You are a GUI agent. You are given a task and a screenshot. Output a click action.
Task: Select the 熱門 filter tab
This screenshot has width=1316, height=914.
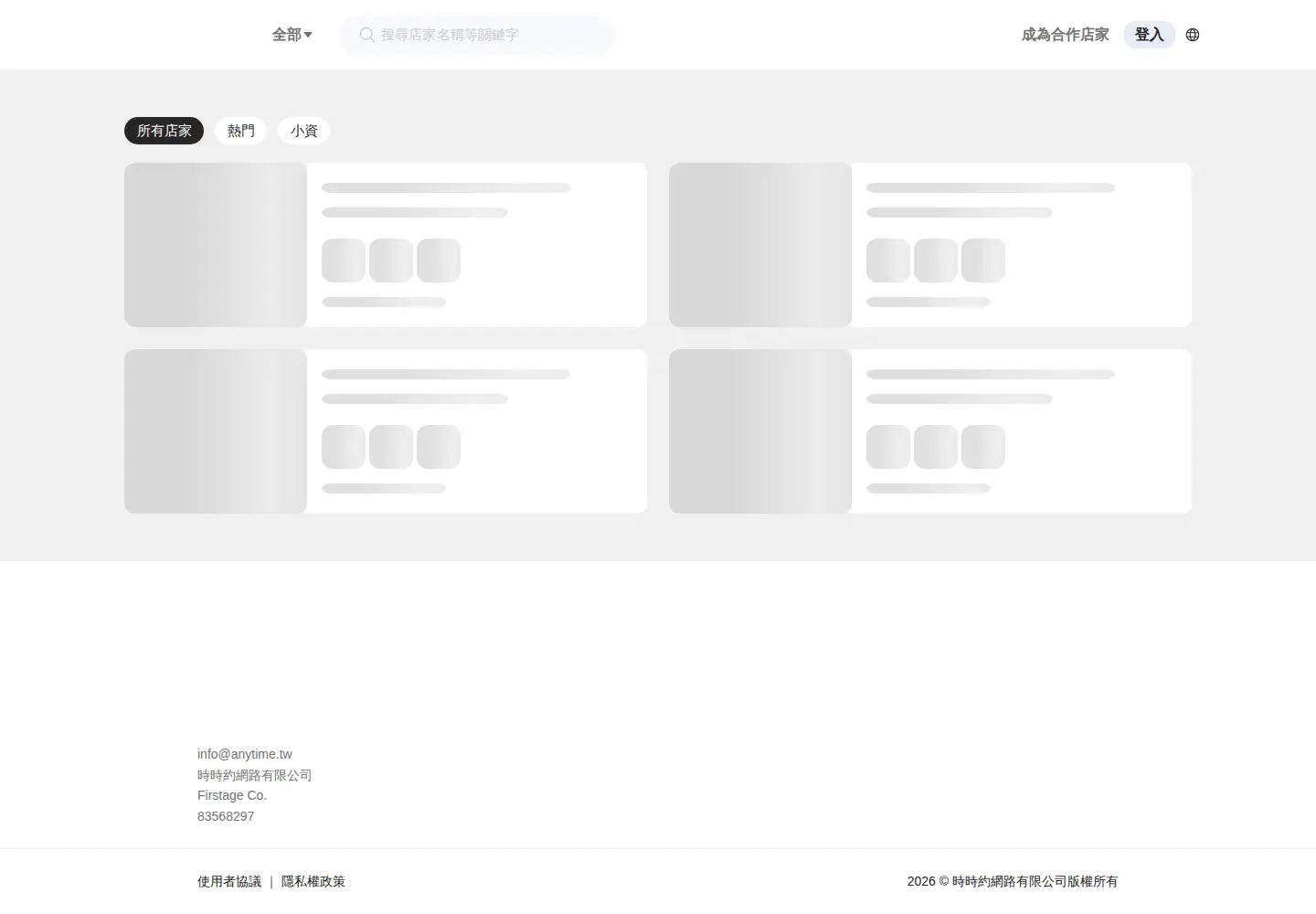tap(240, 131)
